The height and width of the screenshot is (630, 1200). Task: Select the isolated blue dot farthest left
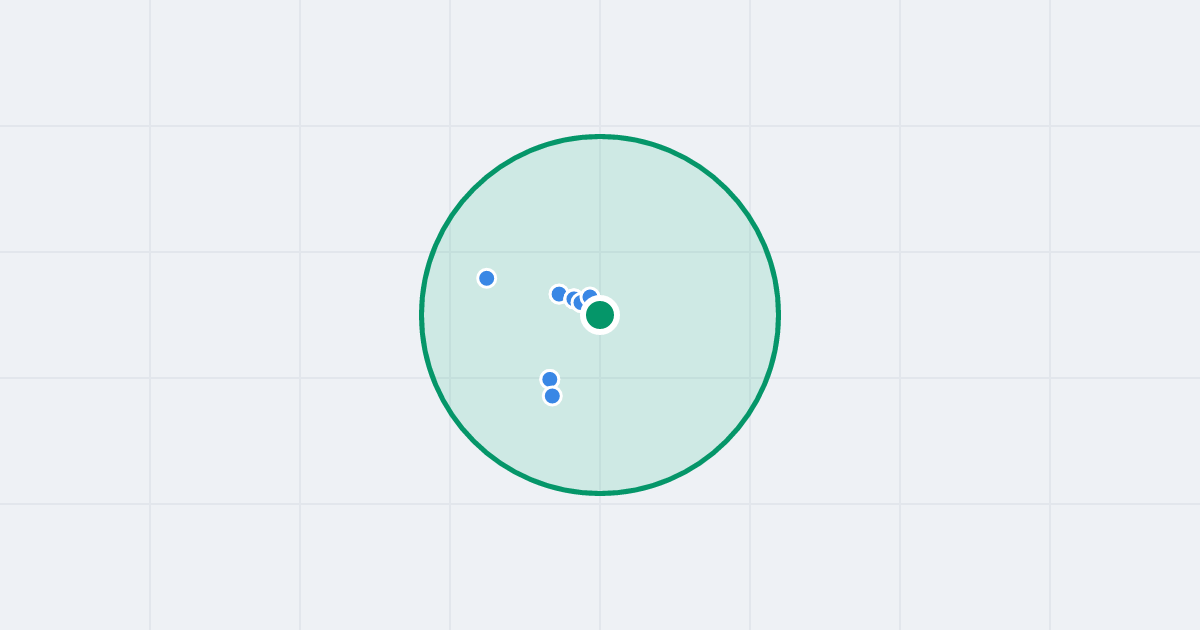[487, 278]
